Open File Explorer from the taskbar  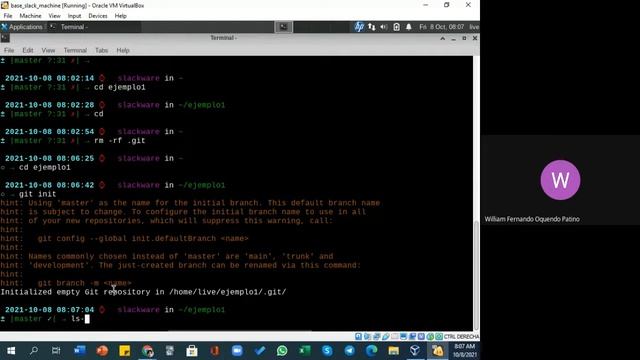(x=393, y=351)
